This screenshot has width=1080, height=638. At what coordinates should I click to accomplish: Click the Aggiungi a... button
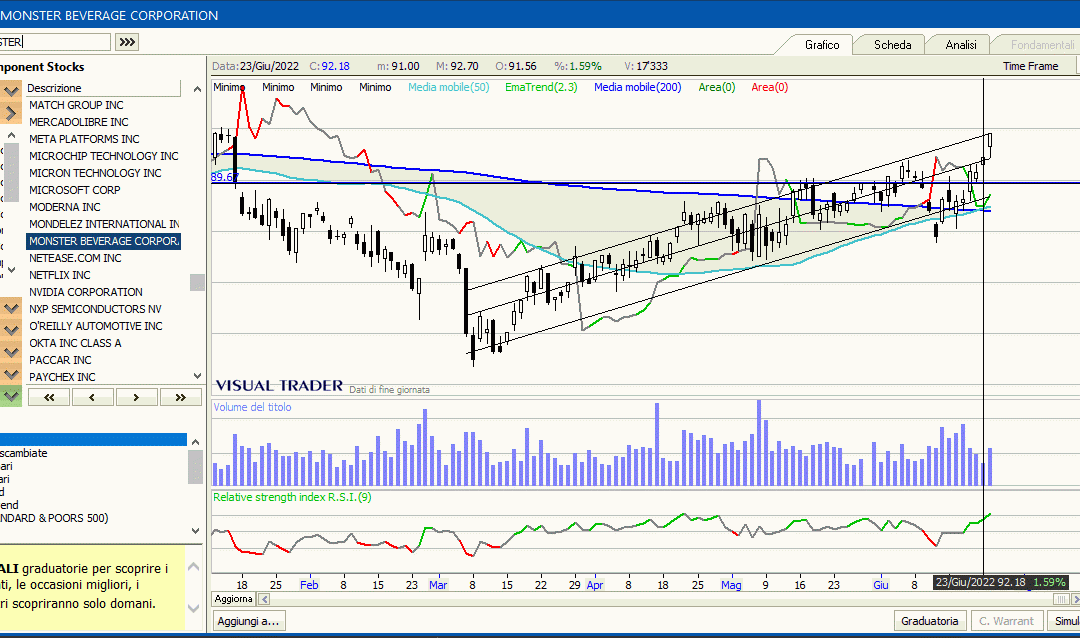tap(249, 621)
